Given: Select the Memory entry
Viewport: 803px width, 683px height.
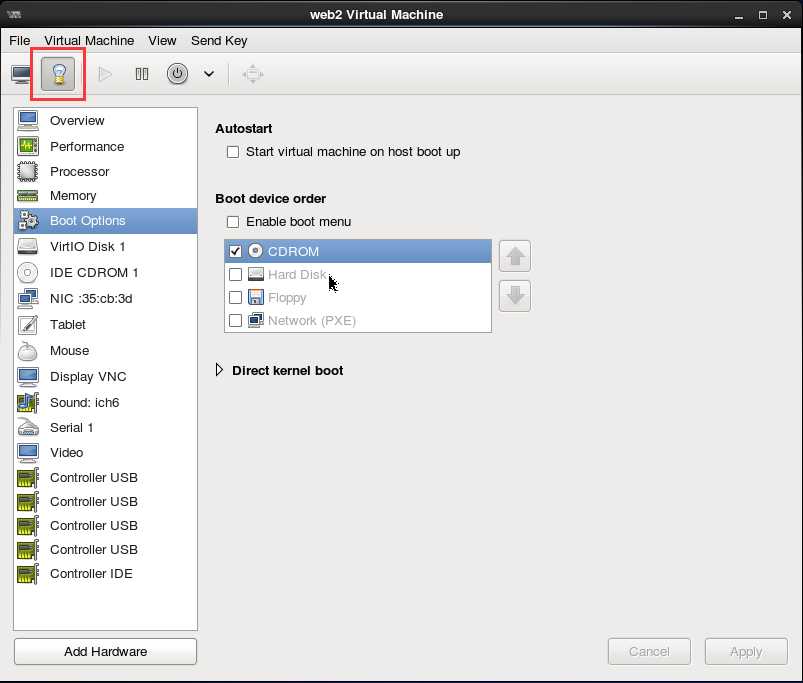Looking at the screenshot, I should [105, 196].
